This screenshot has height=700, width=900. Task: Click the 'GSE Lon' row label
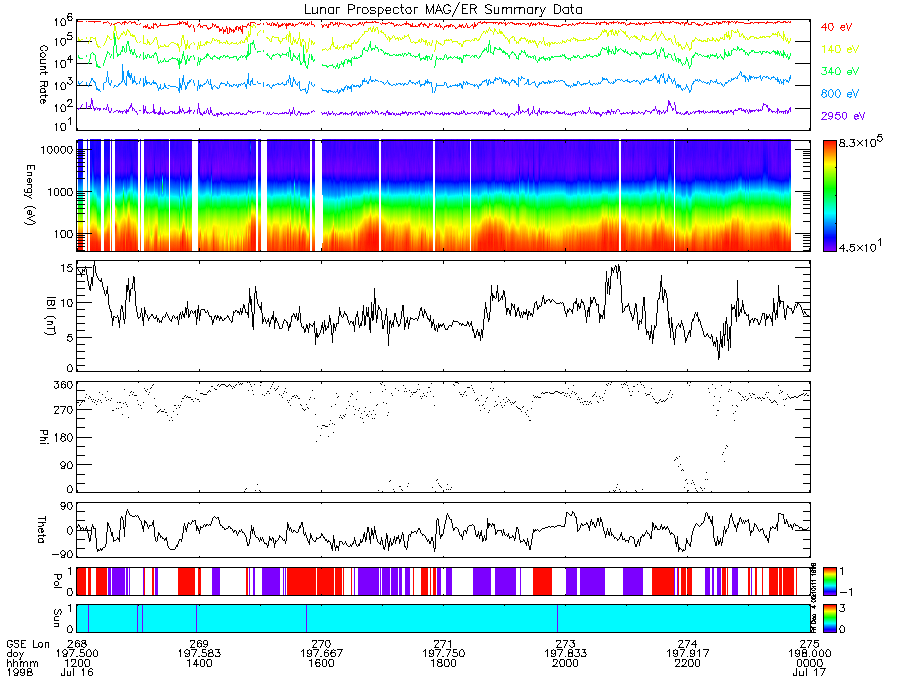point(28,644)
